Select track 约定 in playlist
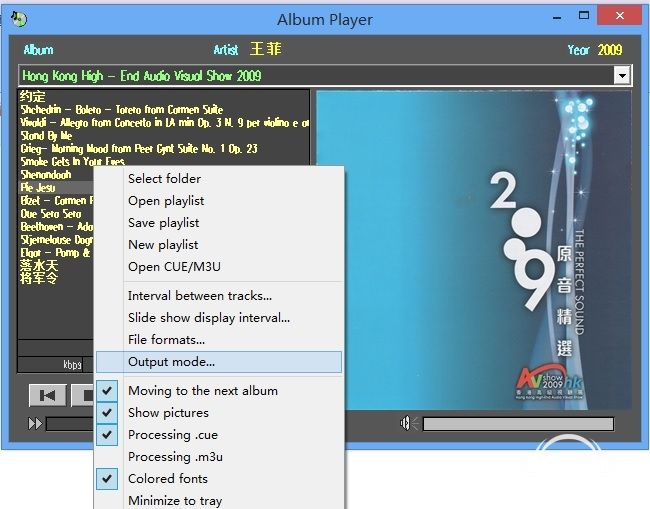 [x=32, y=96]
